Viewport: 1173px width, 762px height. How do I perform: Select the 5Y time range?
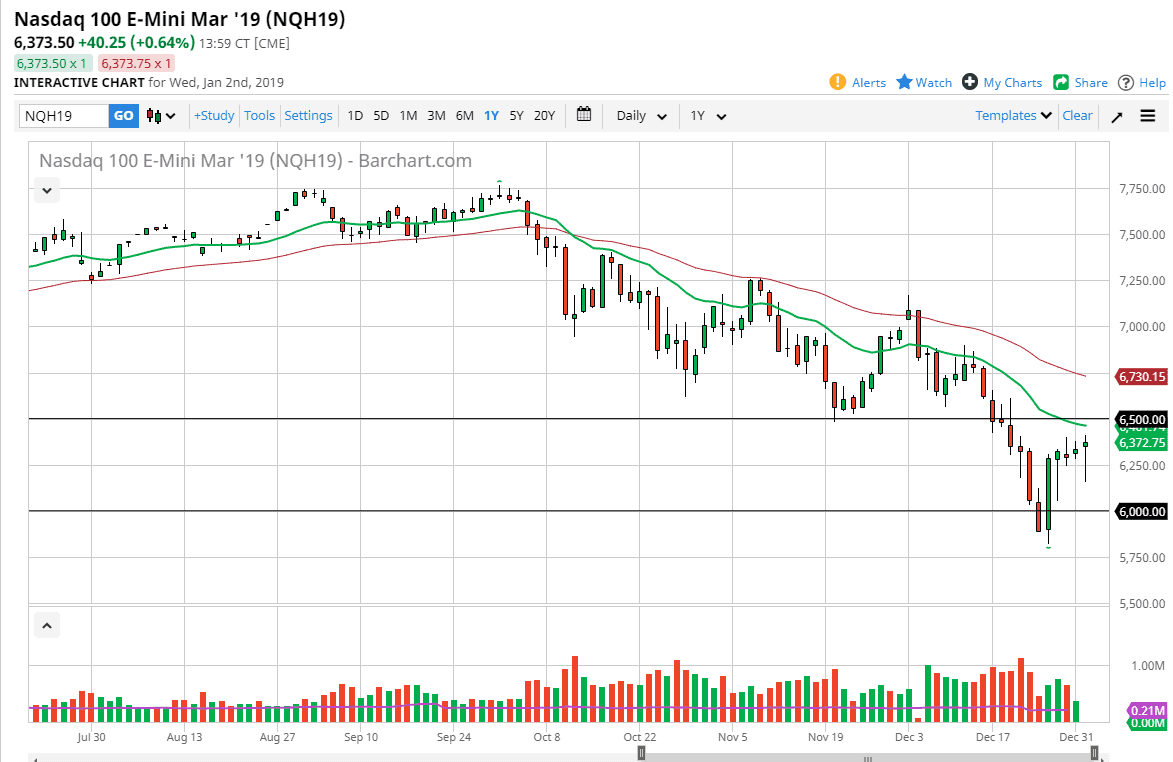(516, 115)
